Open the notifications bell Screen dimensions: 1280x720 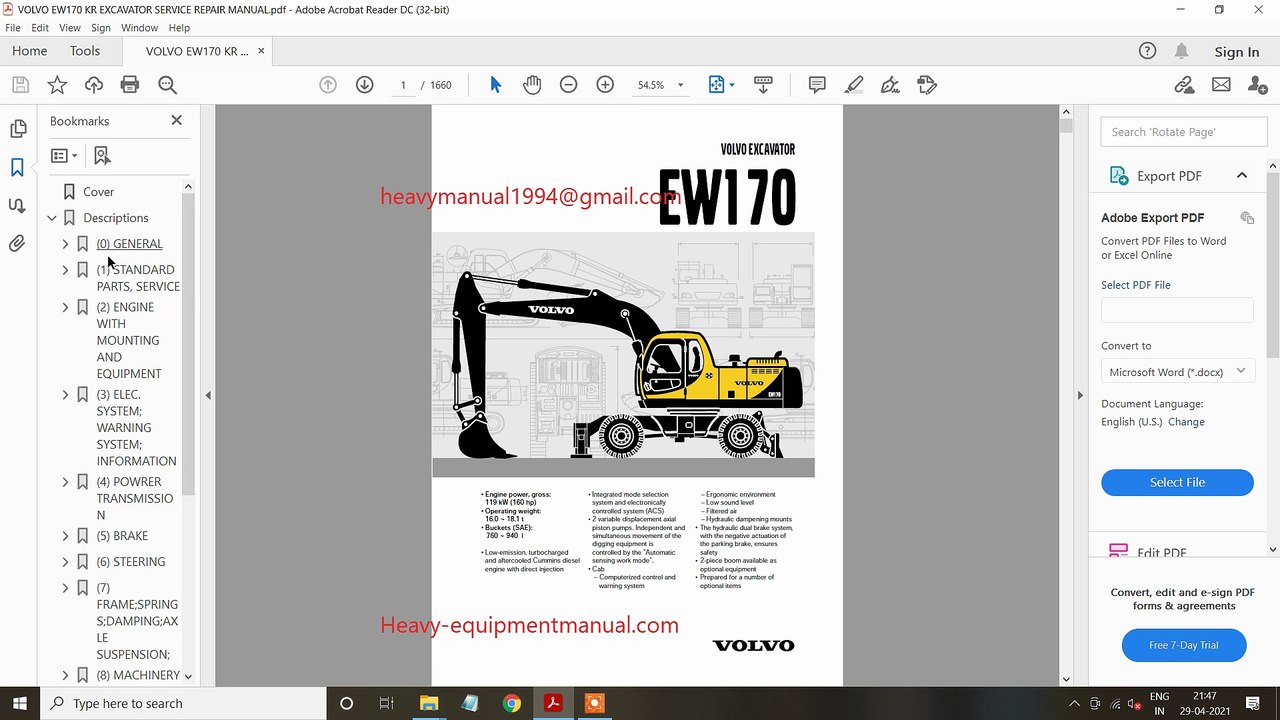1181,51
